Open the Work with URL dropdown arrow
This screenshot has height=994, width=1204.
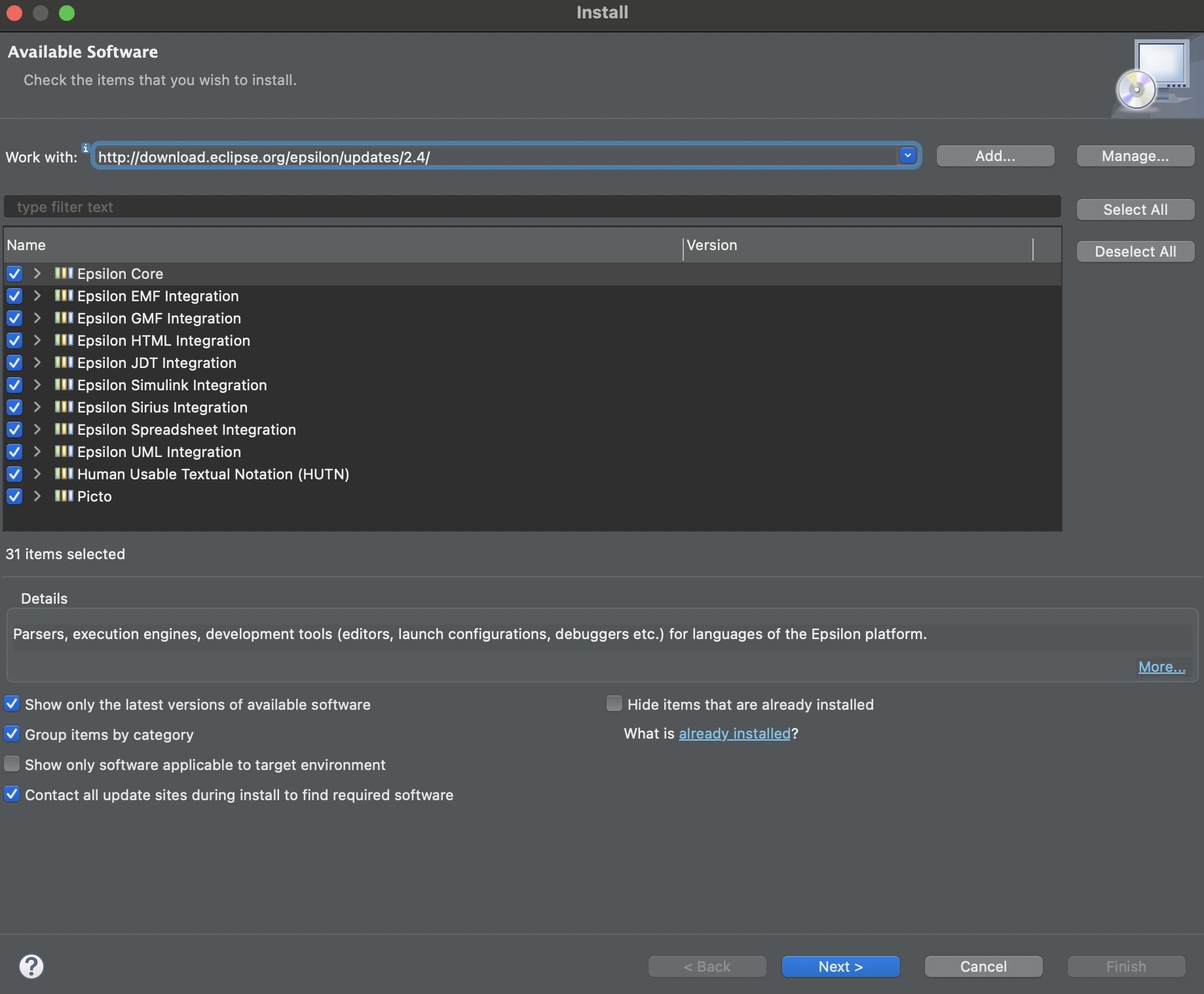pos(907,156)
